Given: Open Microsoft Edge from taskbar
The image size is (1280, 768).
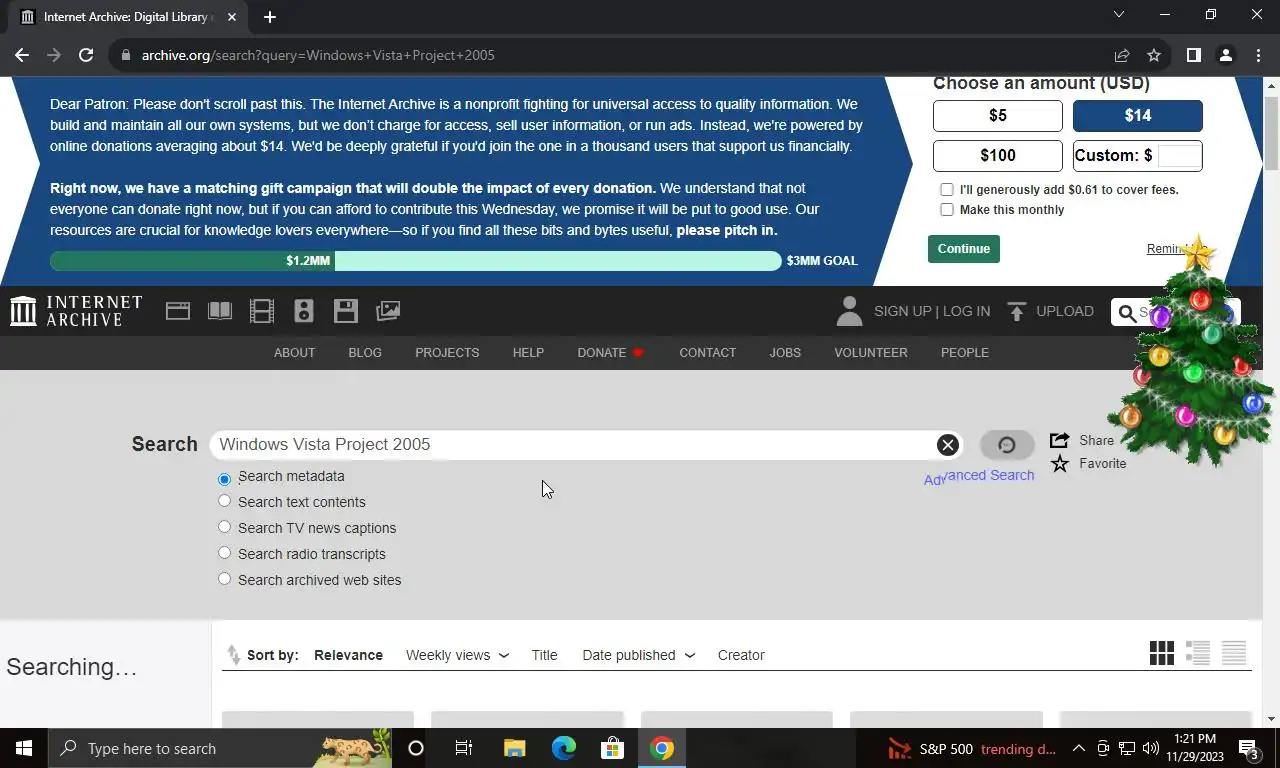Looking at the screenshot, I should click(564, 748).
